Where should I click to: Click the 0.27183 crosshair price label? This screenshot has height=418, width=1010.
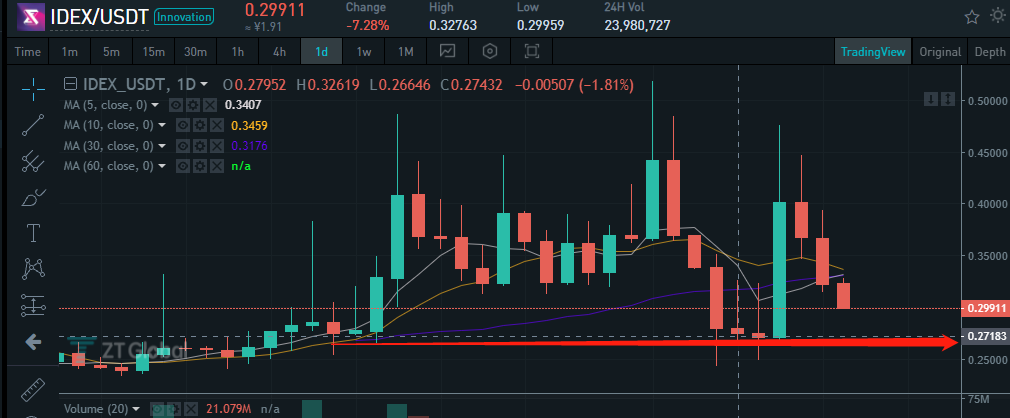click(x=984, y=336)
